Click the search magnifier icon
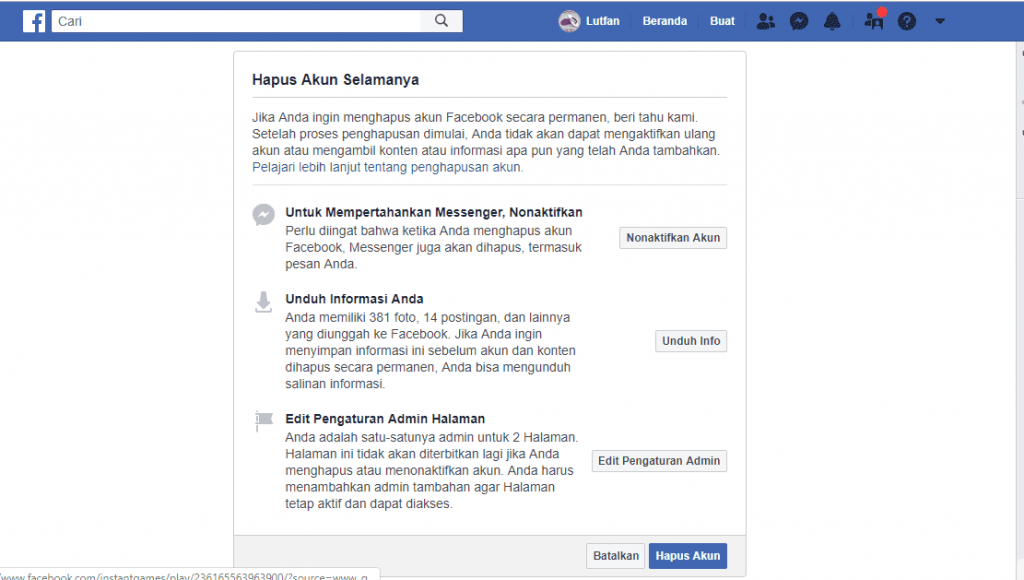 tap(441, 21)
